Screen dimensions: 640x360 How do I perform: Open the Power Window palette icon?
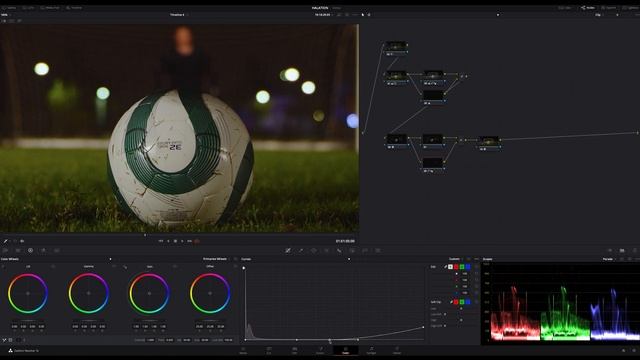point(313,250)
